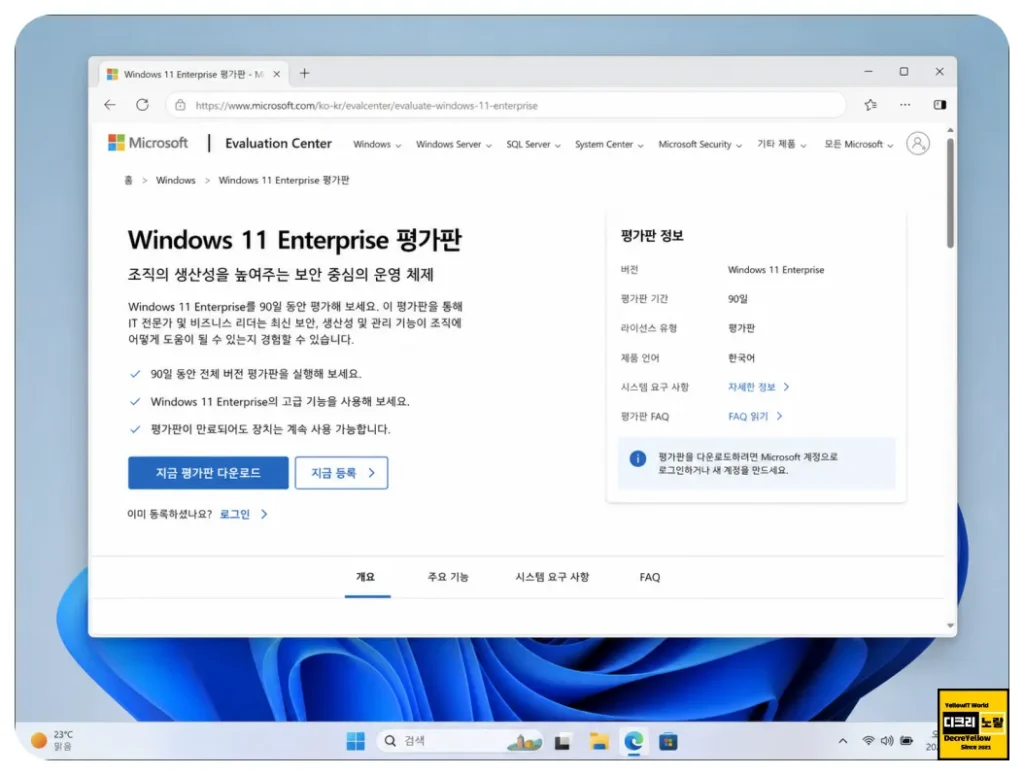1024x775 pixels.
Task: Open a new tab with the plus icon
Action: tap(304, 73)
